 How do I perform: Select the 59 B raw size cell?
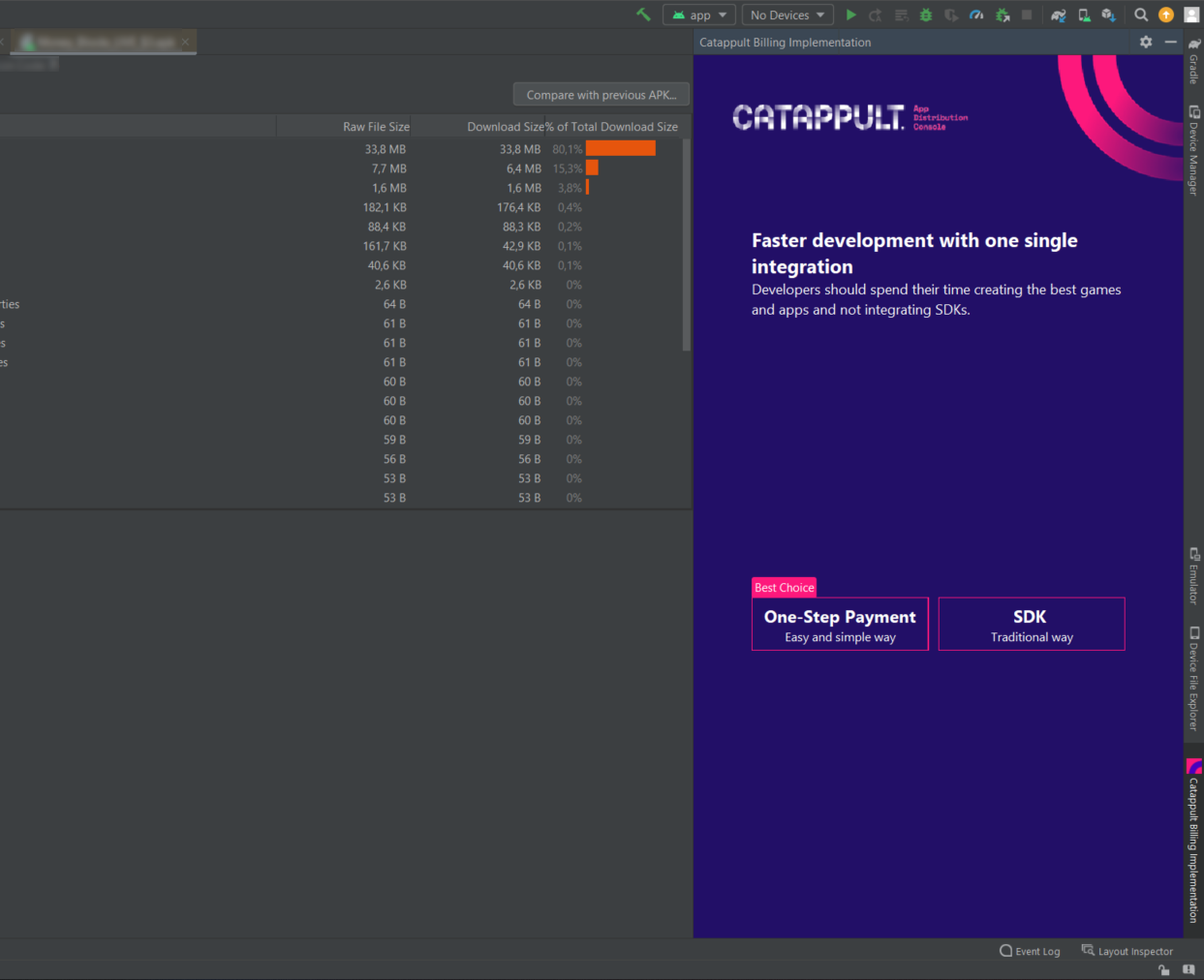pos(394,440)
